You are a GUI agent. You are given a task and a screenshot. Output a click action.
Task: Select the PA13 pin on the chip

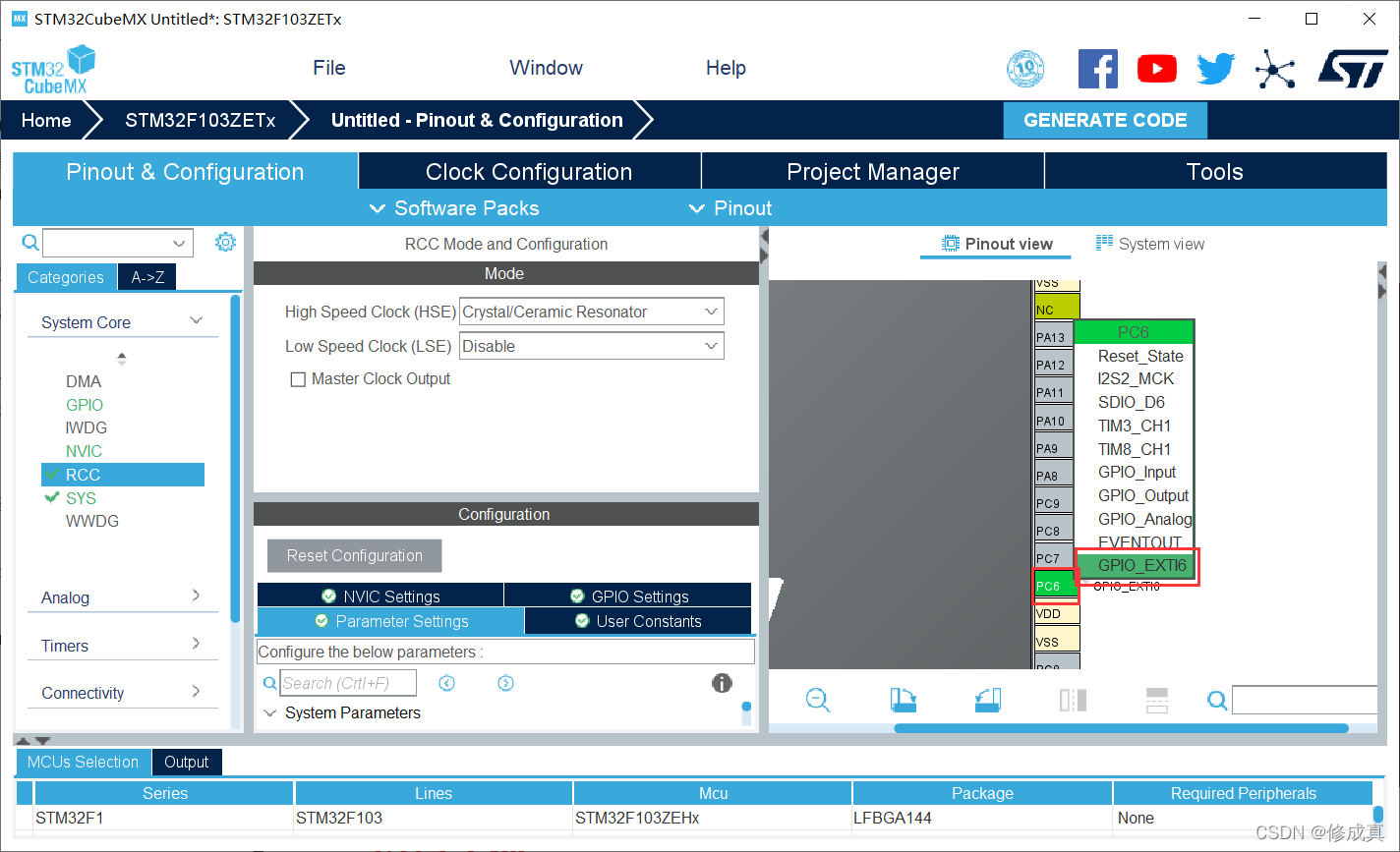[1054, 337]
